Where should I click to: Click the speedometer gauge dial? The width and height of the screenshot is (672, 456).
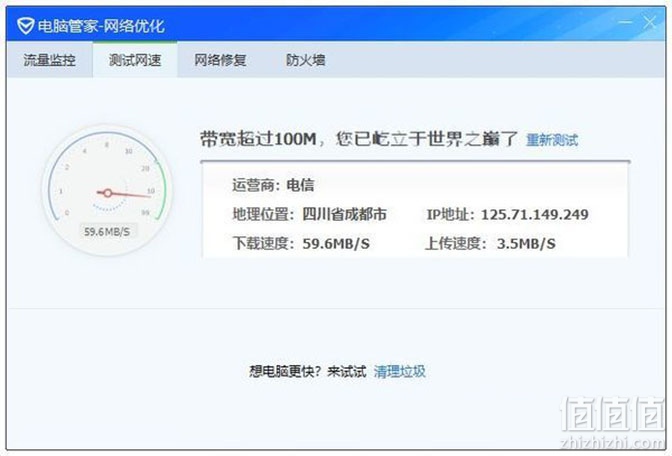pyautogui.click(x=107, y=191)
